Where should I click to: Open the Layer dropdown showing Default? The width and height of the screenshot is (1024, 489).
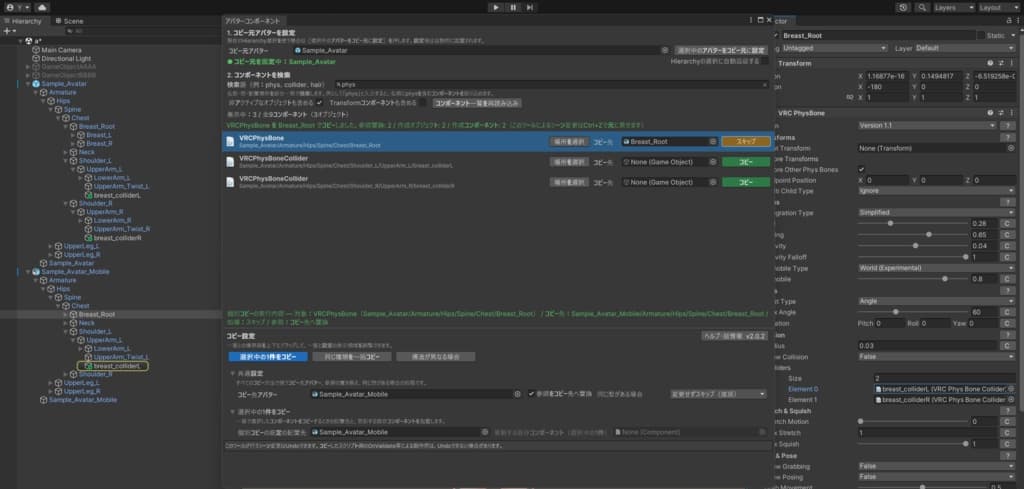point(965,48)
